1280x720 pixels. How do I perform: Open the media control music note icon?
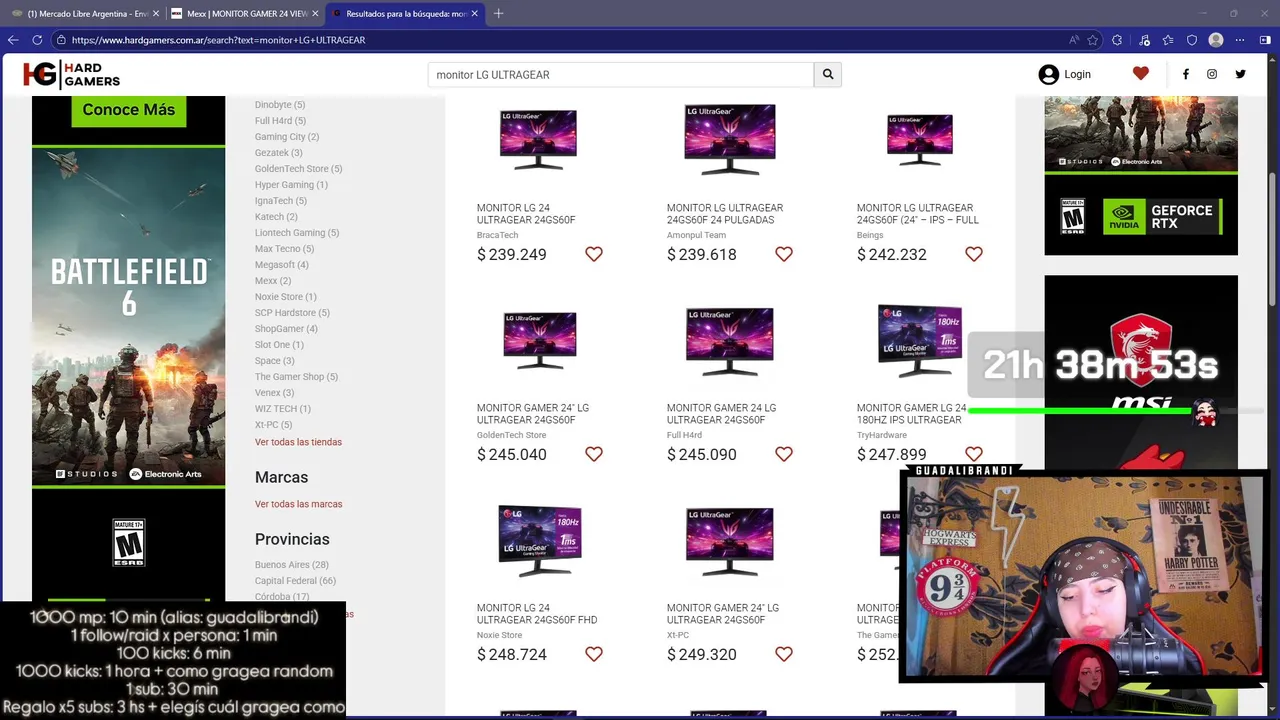coord(1145,40)
